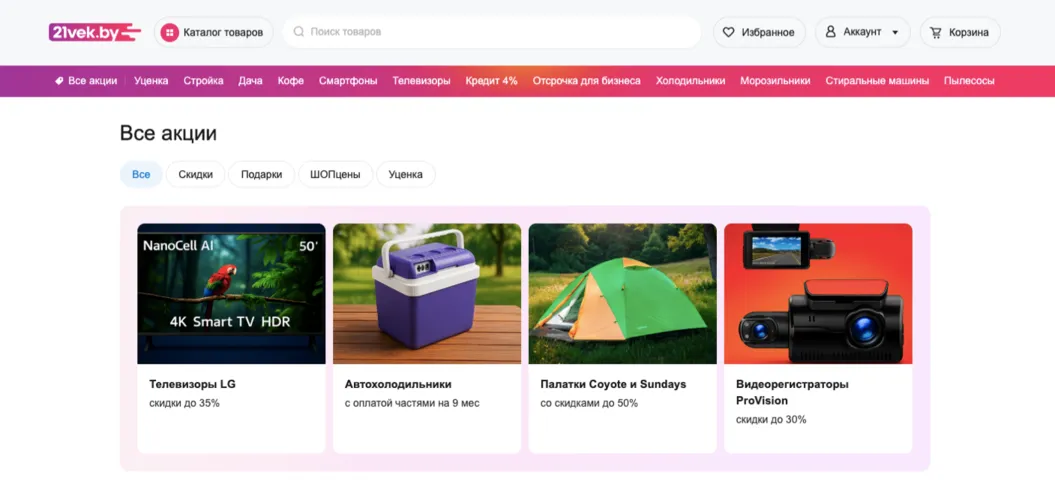Click the text скидки до 35%
This screenshot has width=1055, height=487.
(x=184, y=404)
